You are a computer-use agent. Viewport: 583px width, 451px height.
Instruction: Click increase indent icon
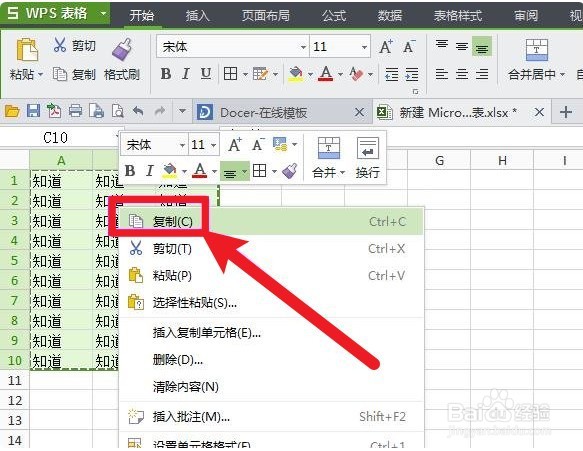(412, 74)
